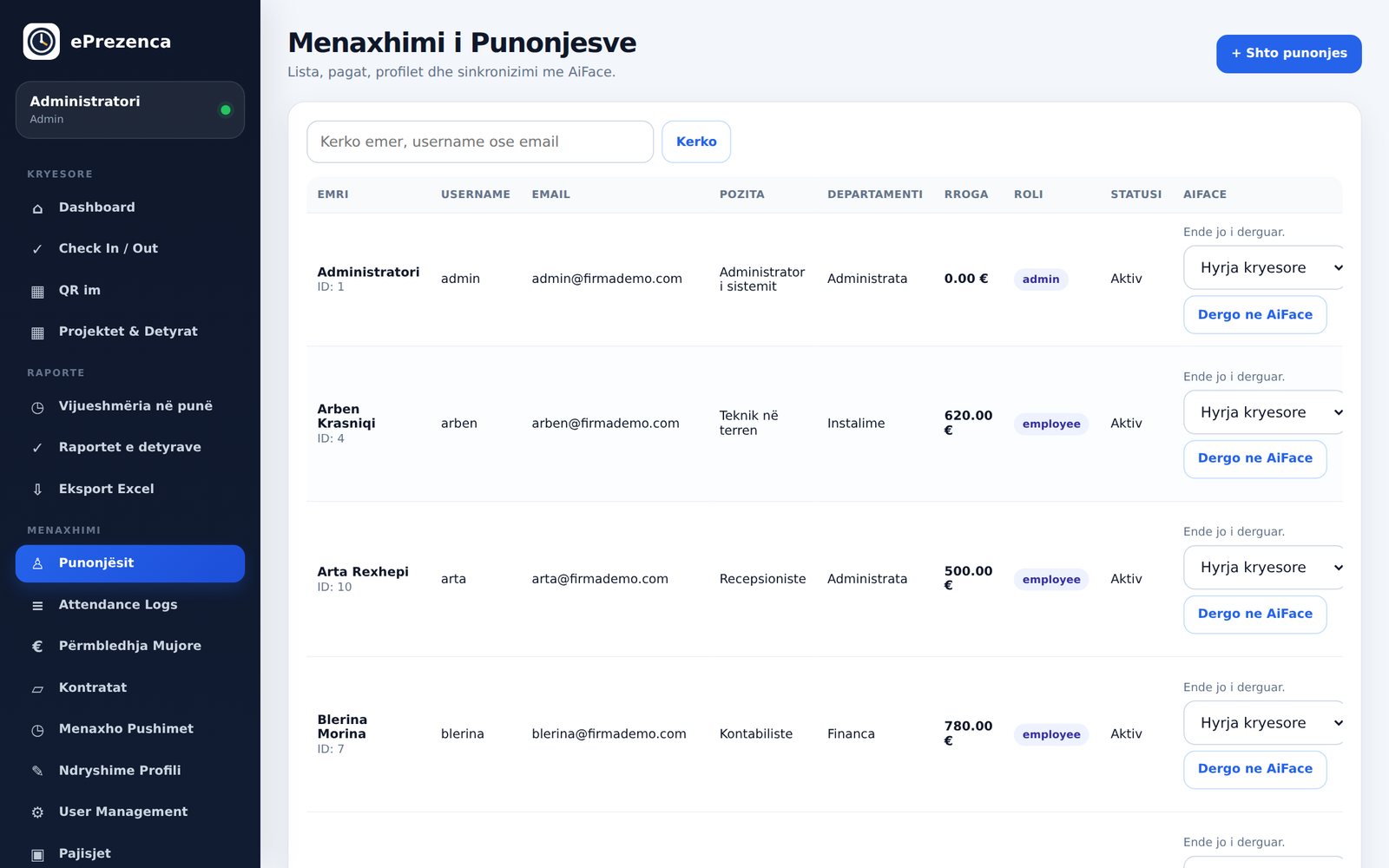
Task: Click the Financa department cell
Action: 852,734
